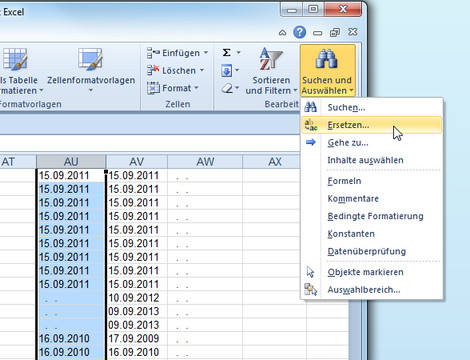Click the minimize ribbon caret icon
Viewport: 470px width, 360px height.
pyautogui.click(x=282, y=33)
